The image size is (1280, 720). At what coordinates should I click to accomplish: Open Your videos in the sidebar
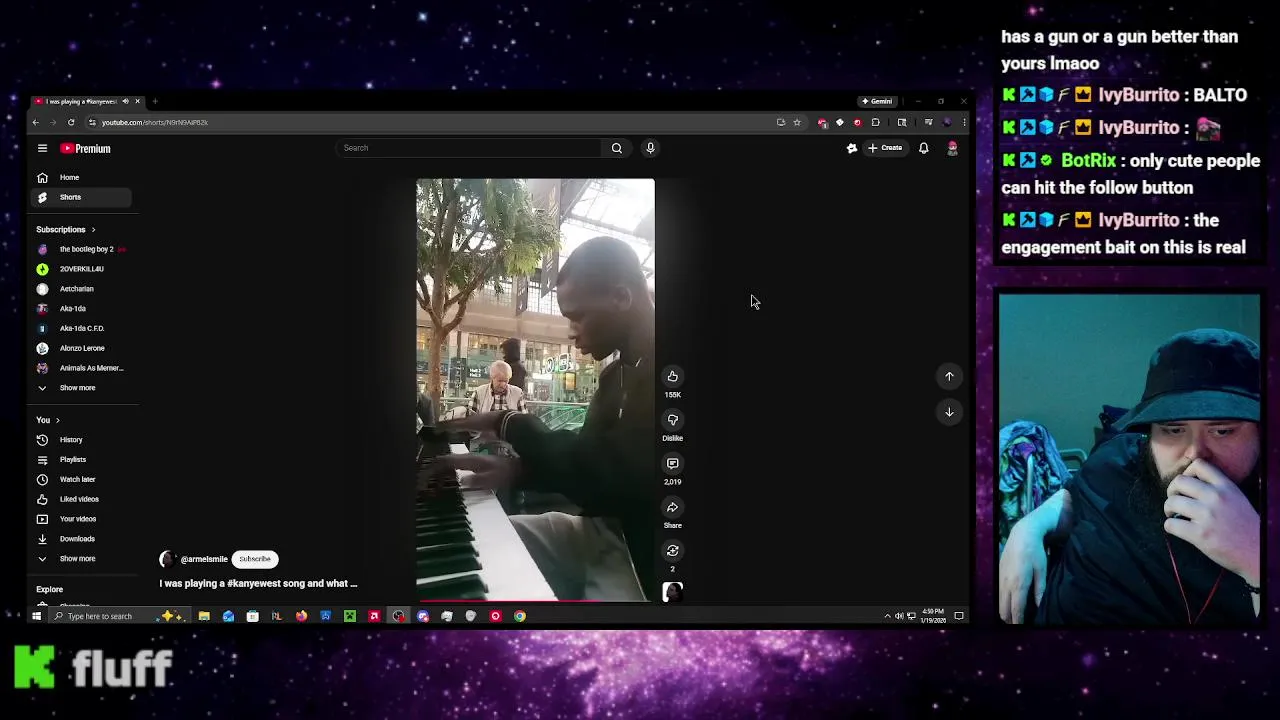tap(82, 519)
